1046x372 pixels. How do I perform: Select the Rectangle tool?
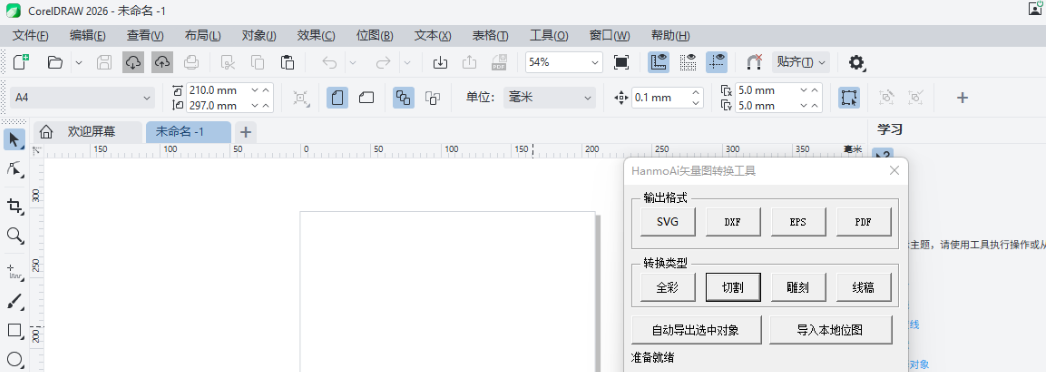tap(14, 331)
